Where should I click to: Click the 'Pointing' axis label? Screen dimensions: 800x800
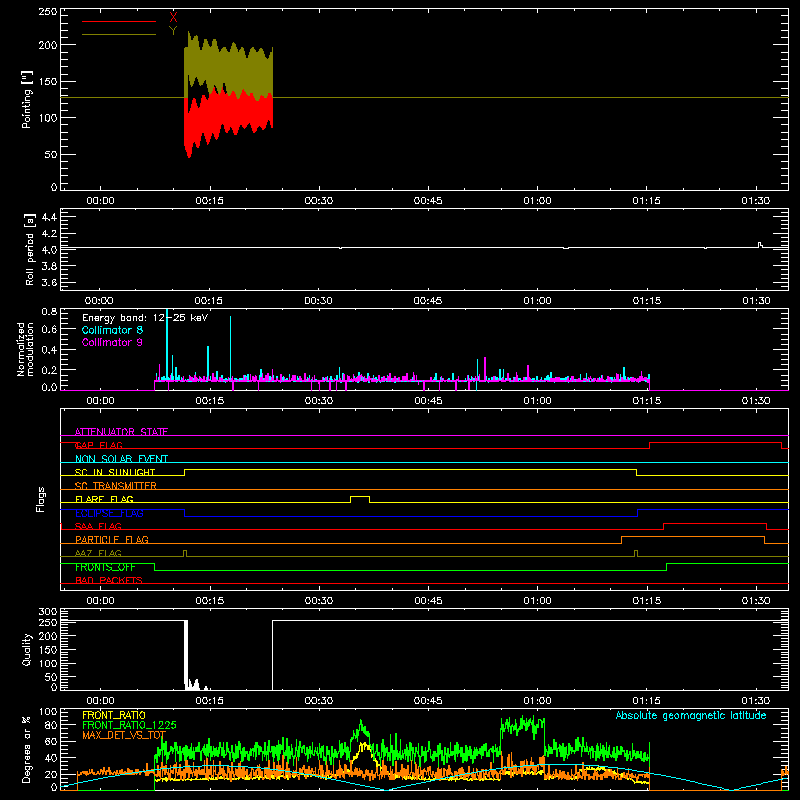click(x=27, y=99)
